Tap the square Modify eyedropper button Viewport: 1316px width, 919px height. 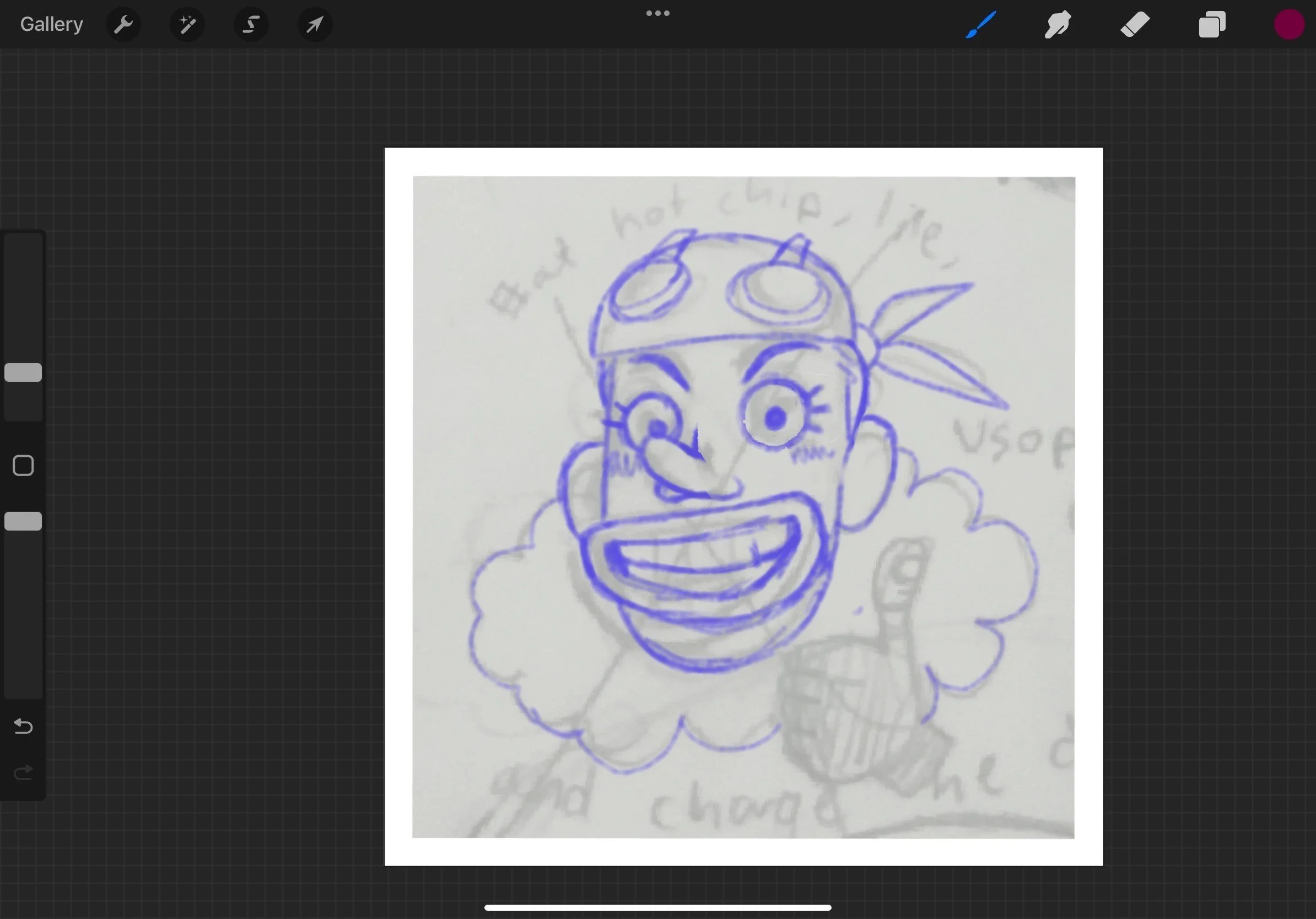click(x=23, y=466)
